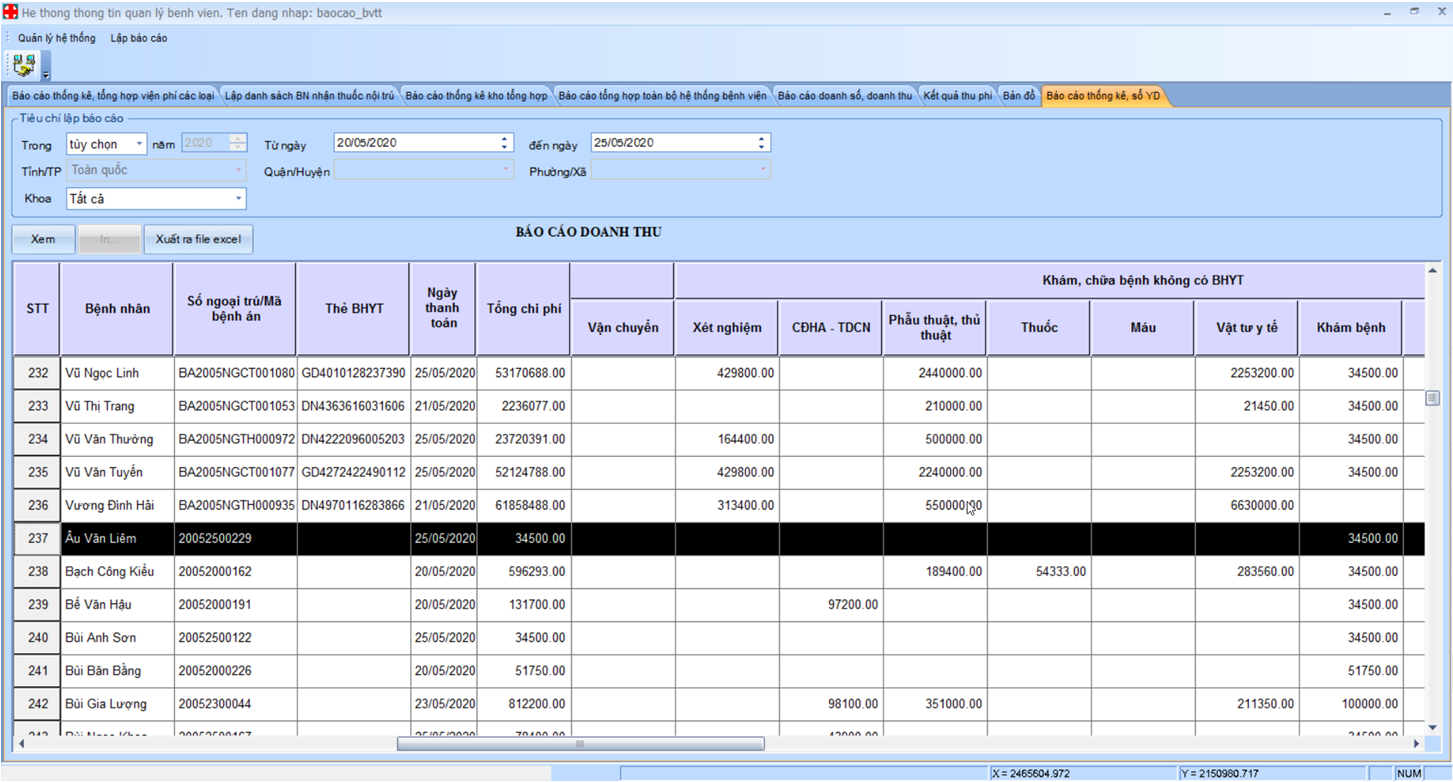Click the đến ngày date field
This screenshot has width=1453, height=782.
(x=680, y=143)
